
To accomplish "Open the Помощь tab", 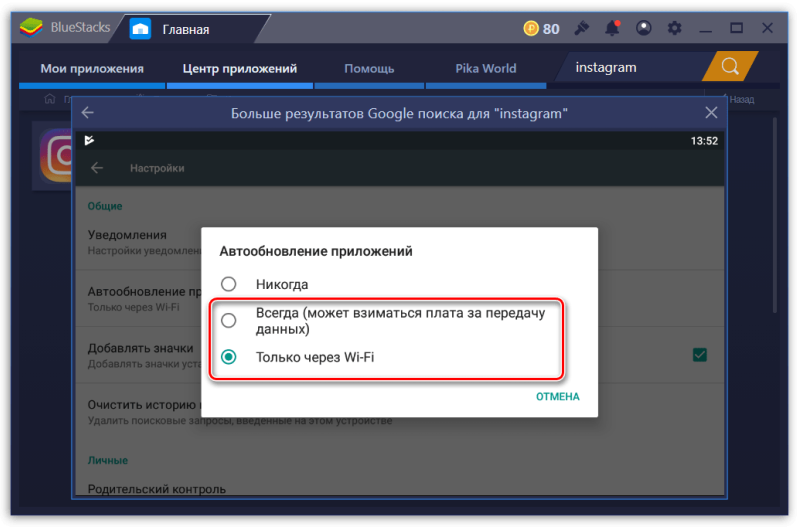I will pos(369,68).
